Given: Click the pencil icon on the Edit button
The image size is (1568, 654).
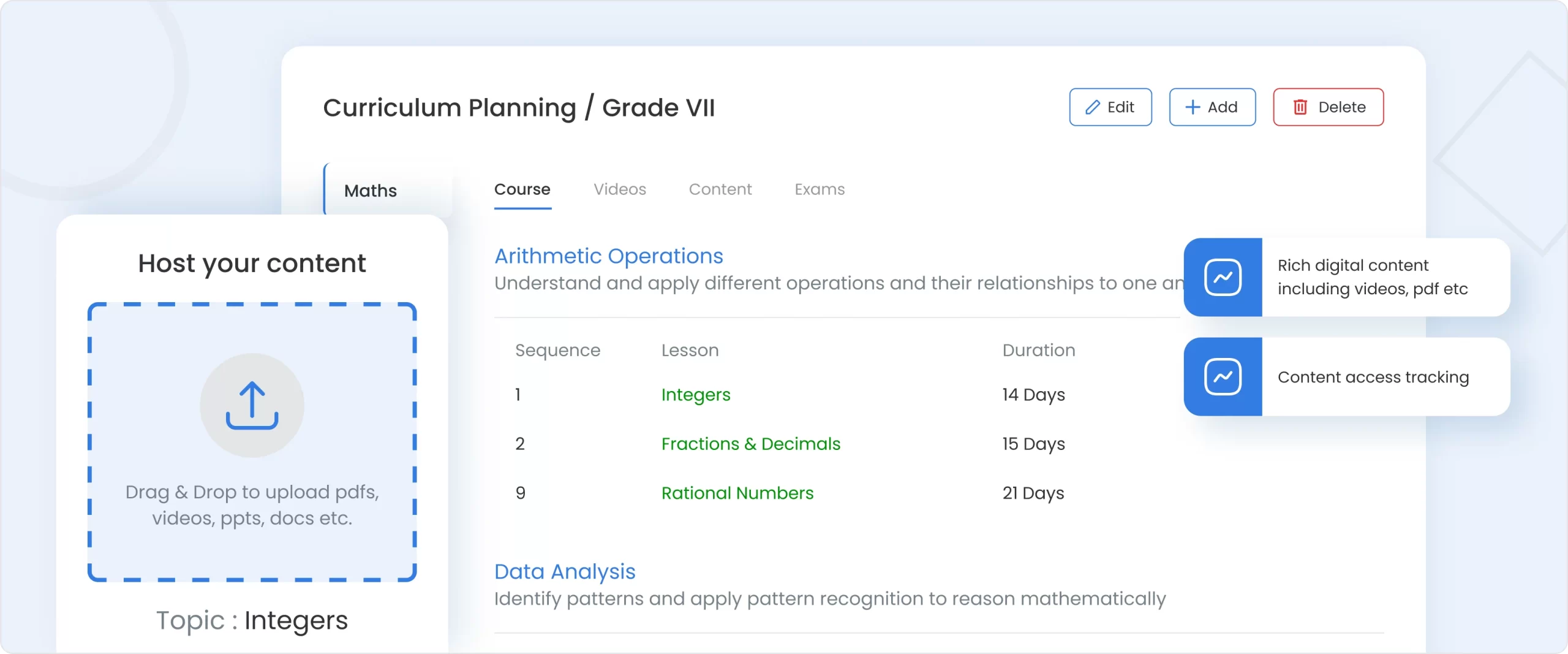Looking at the screenshot, I should point(1094,107).
